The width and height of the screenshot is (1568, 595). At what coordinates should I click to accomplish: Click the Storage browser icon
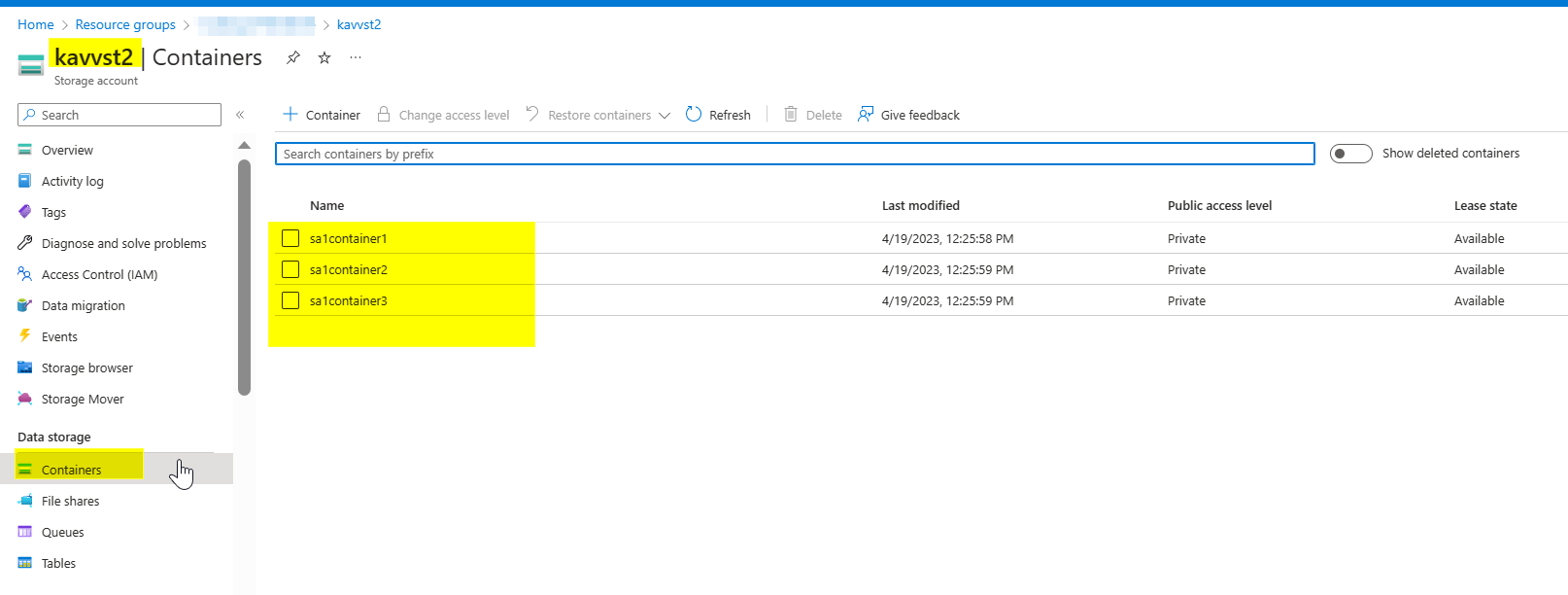(25, 367)
